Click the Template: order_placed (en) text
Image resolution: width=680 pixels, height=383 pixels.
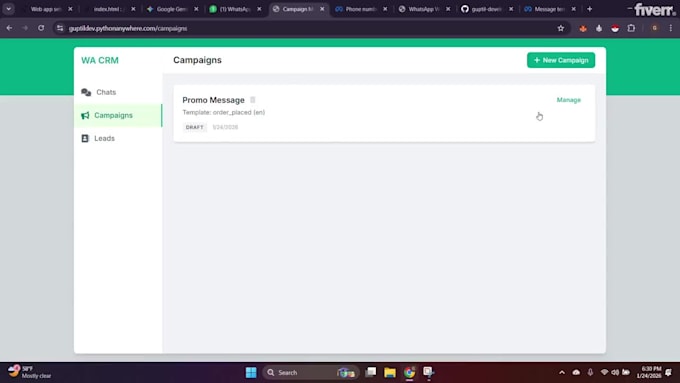[x=223, y=112]
